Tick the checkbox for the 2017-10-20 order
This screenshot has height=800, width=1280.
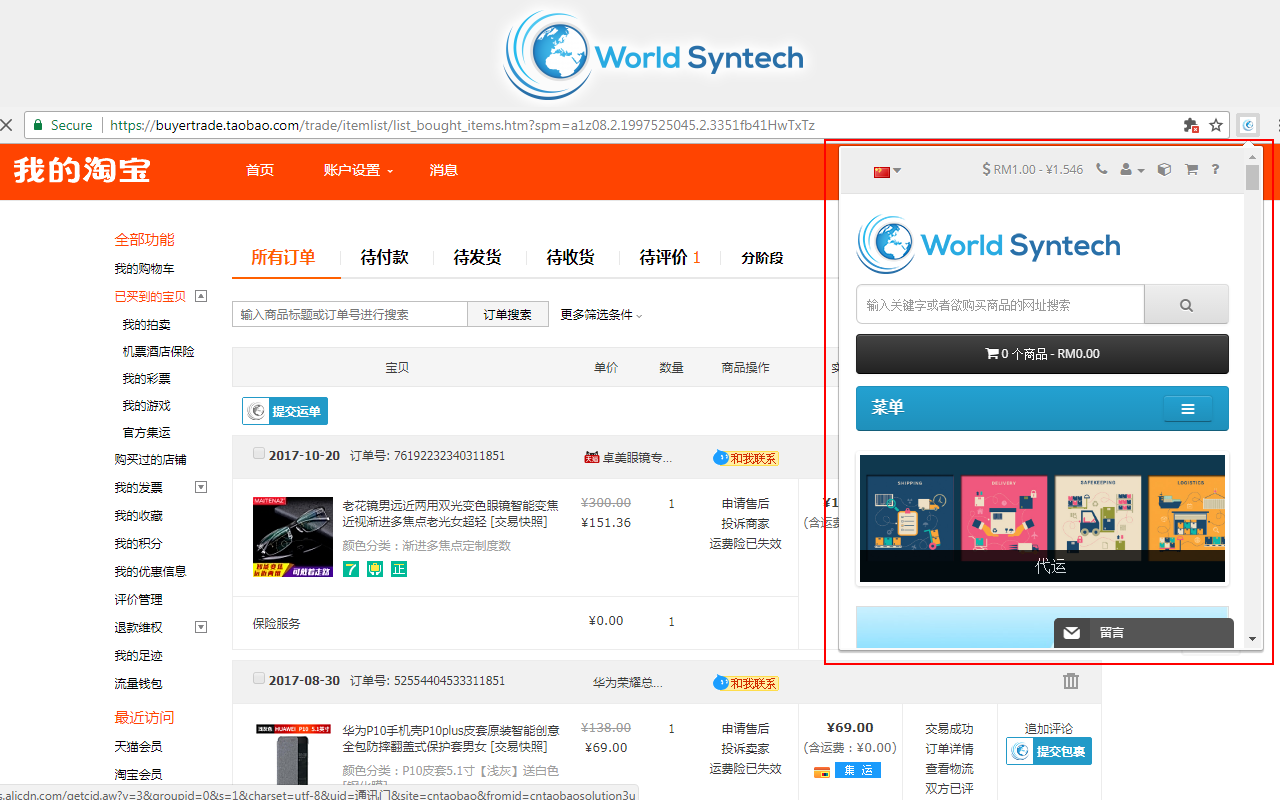pos(259,454)
